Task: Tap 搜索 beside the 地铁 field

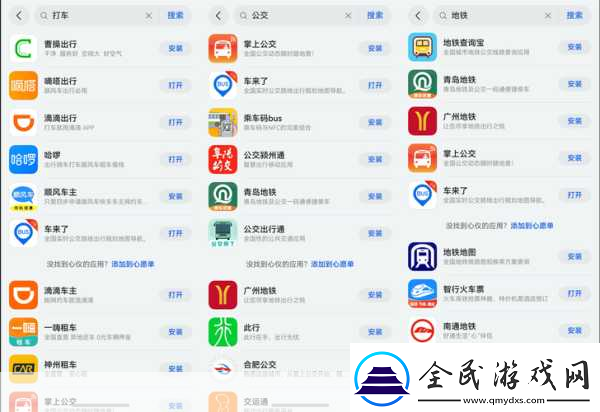Action: point(575,15)
